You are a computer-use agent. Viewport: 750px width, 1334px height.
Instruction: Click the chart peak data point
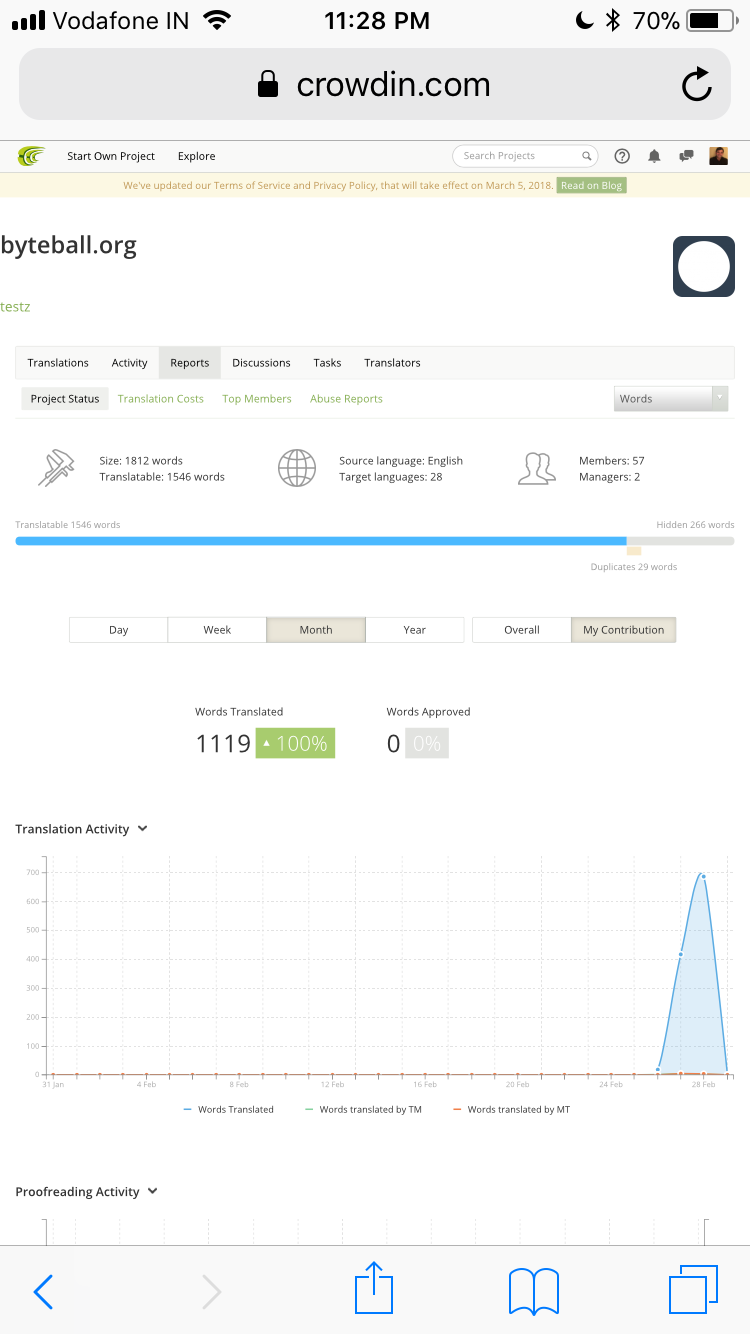click(x=703, y=877)
